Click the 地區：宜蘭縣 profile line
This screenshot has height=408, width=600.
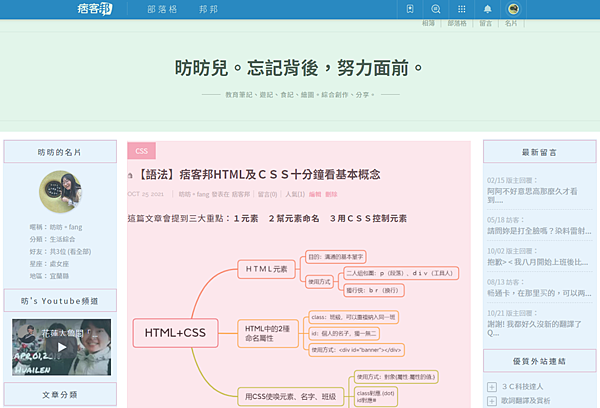pyautogui.click(x=49, y=276)
